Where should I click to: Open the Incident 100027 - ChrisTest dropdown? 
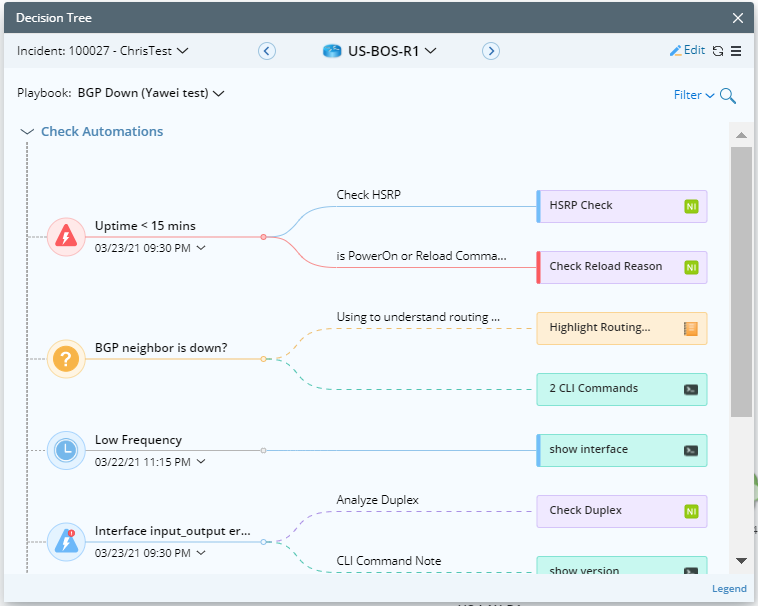103,51
